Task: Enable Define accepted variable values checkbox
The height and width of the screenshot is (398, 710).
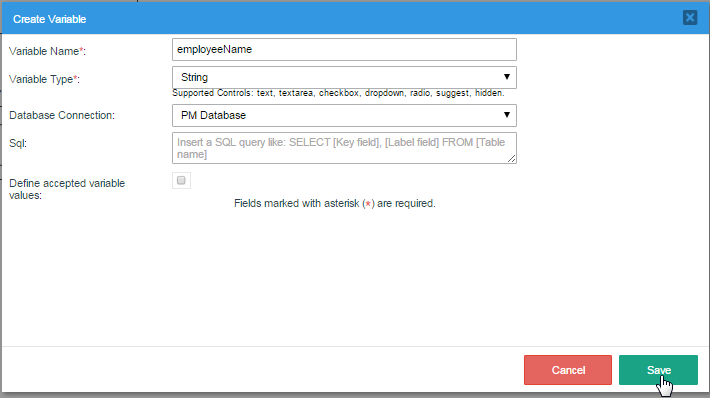Action: coord(181,181)
